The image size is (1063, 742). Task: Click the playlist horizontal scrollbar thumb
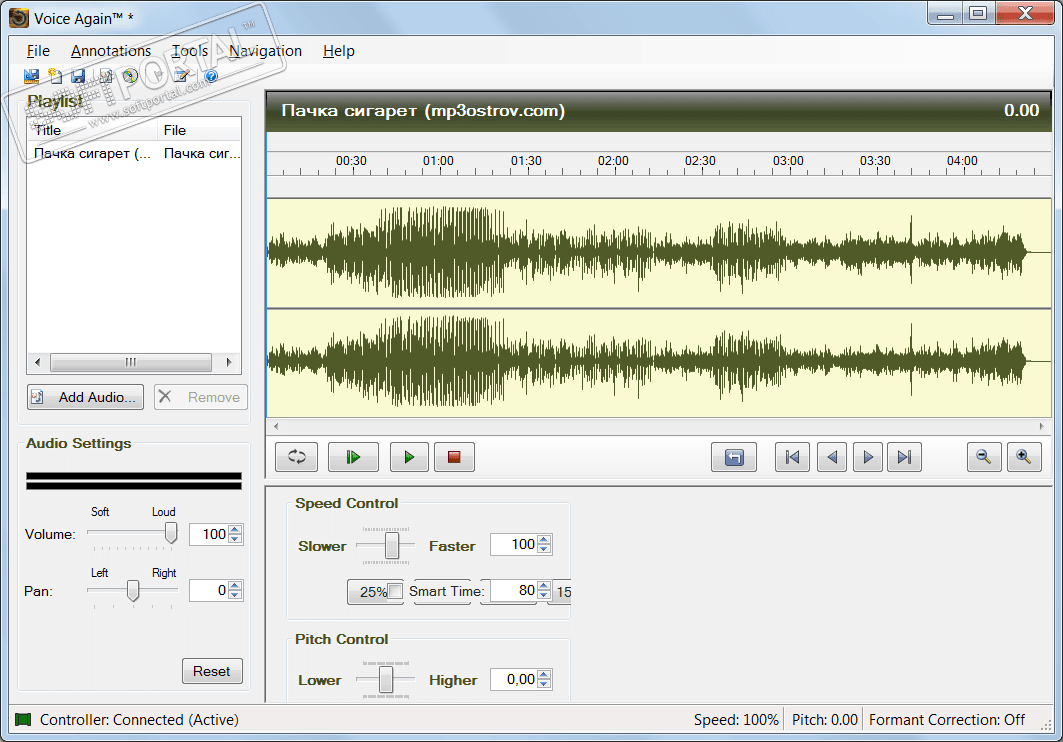(x=131, y=362)
